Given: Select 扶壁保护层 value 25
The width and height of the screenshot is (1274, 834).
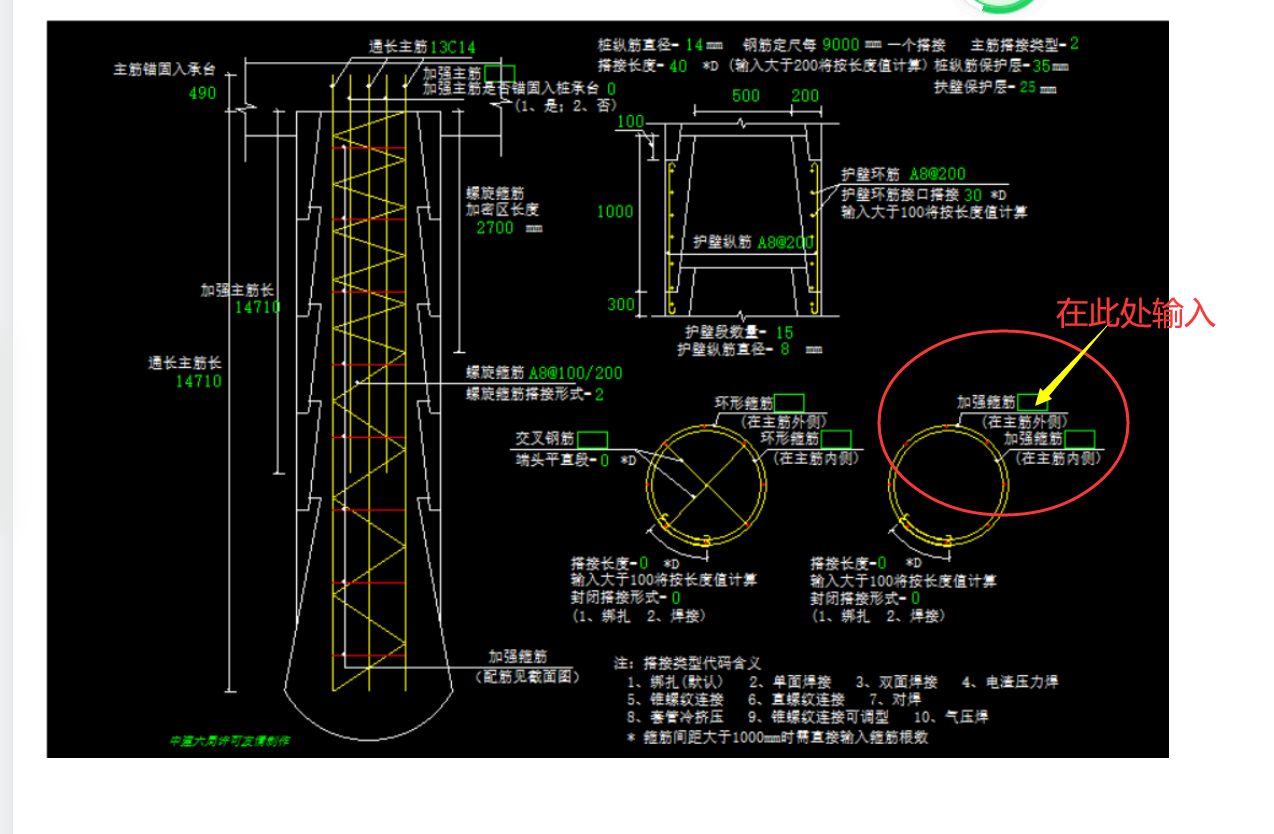Looking at the screenshot, I should (1028, 87).
